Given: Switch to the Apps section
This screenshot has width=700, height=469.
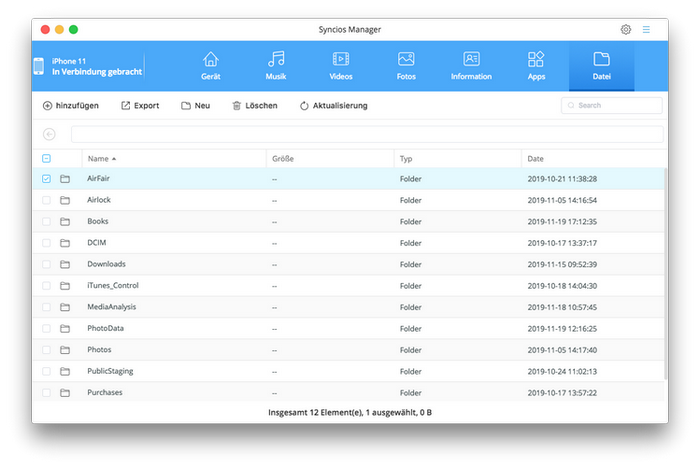Looking at the screenshot, I should [x=536, y=65].
